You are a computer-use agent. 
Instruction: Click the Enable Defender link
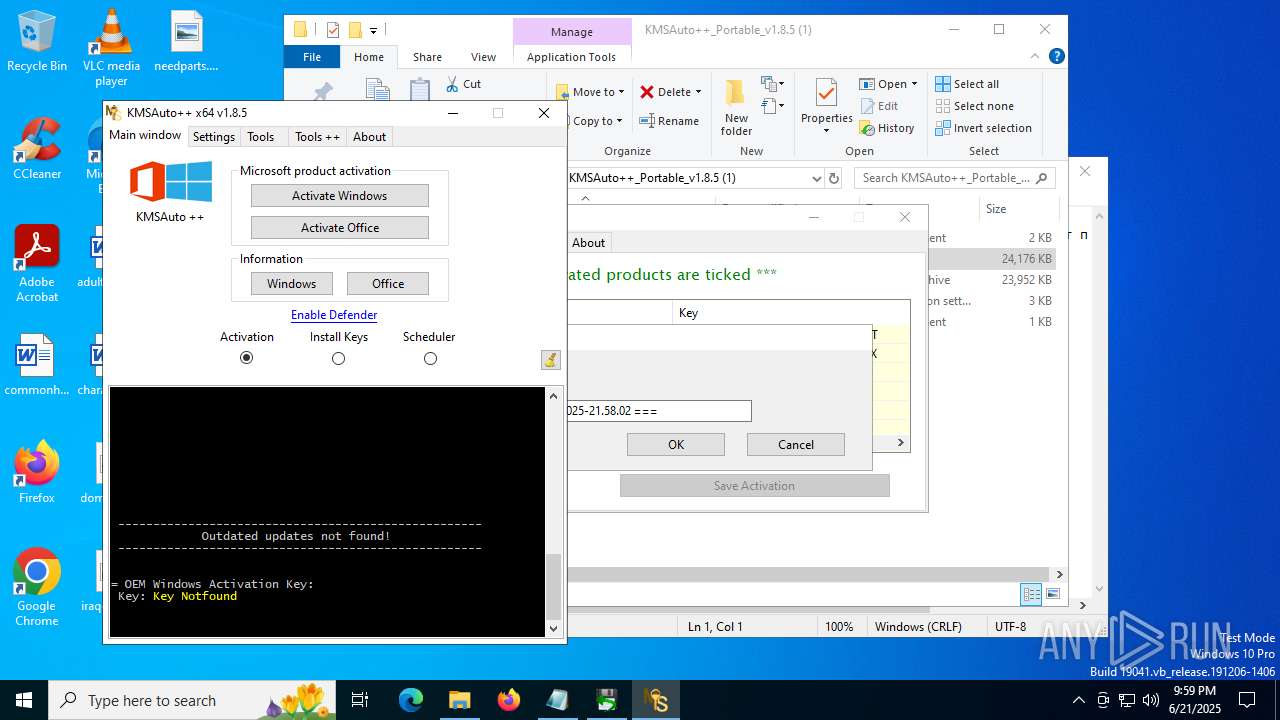[334, 315]
